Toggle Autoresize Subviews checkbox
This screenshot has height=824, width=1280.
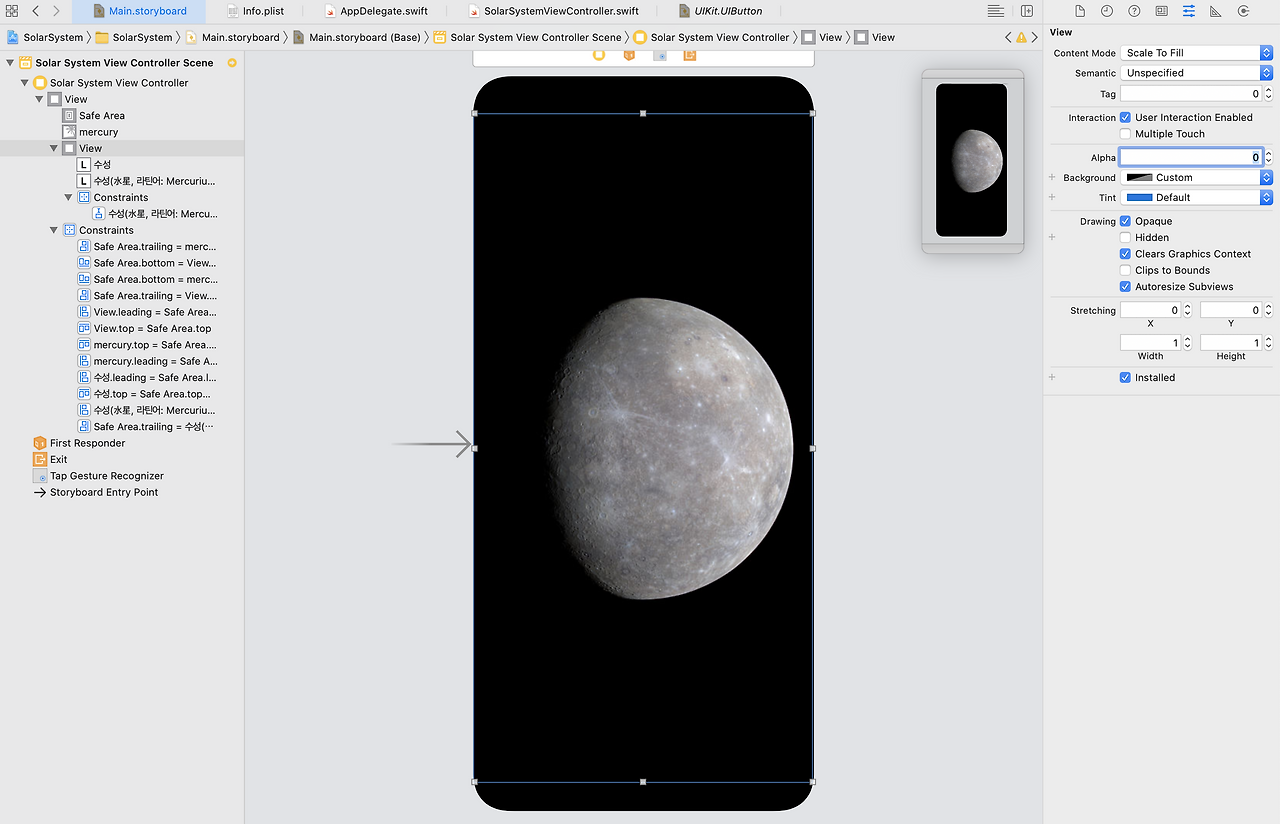(x=1125, y=286)
